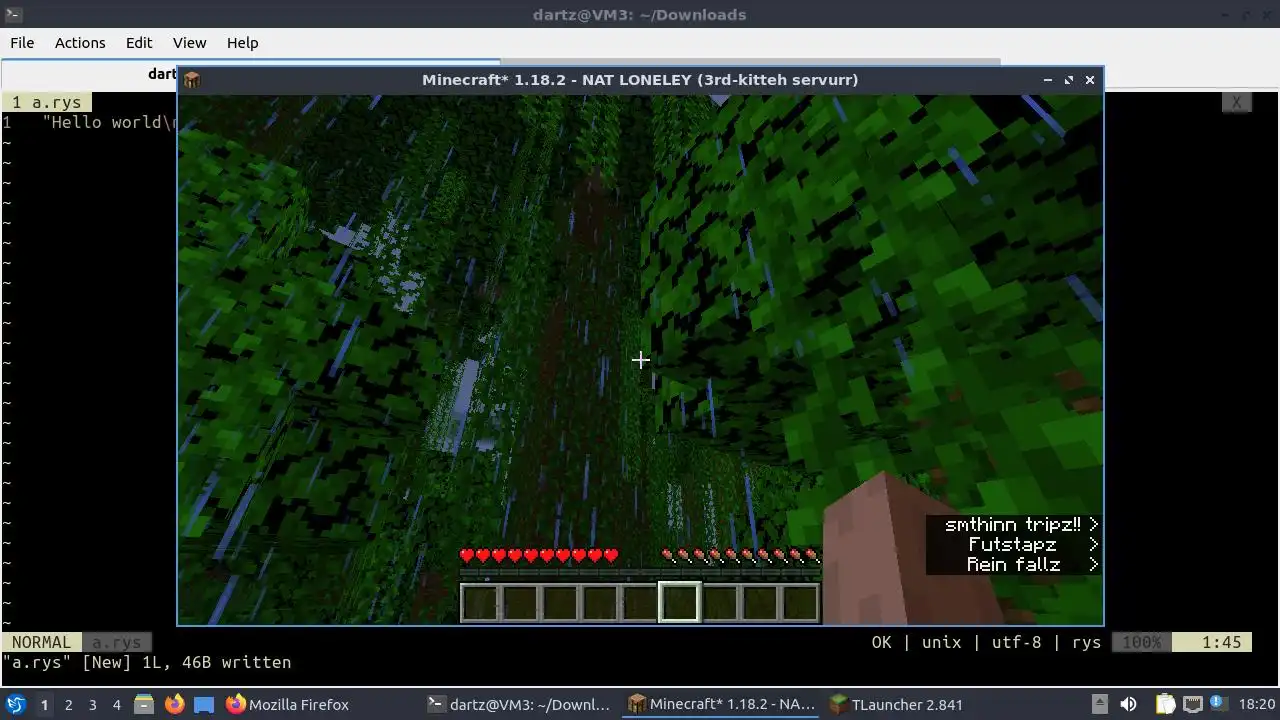Maximize the Minecraft window
This screenshot has width=1280, height=720.
(1068, 80)
